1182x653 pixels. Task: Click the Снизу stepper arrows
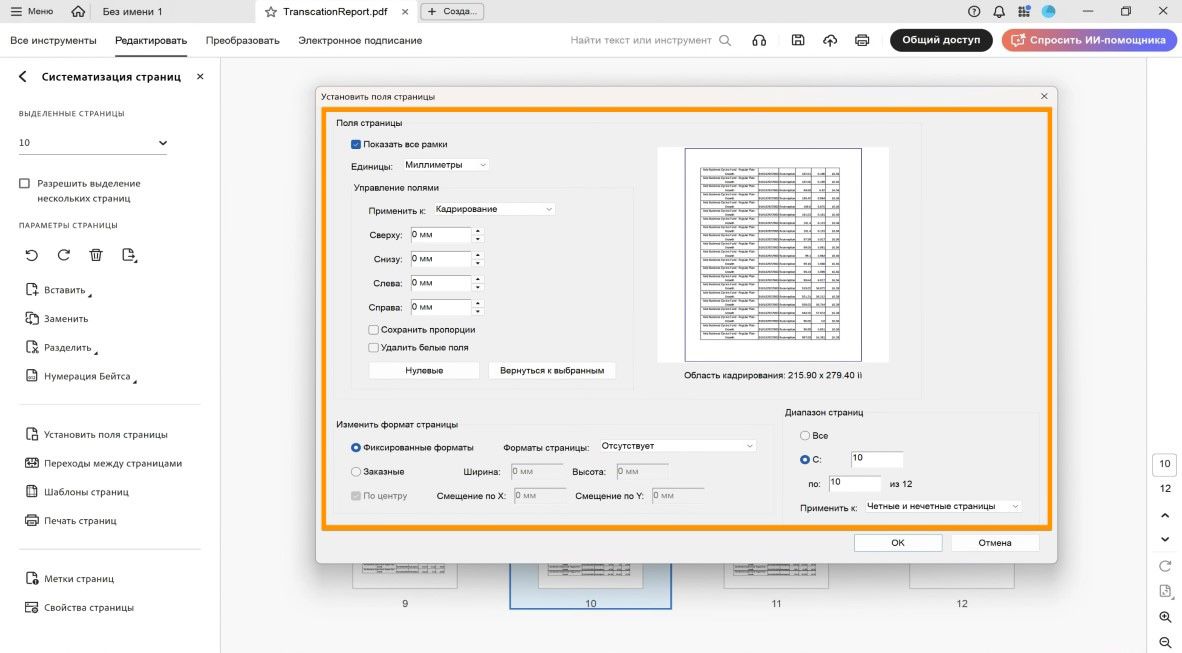[478, 259]
